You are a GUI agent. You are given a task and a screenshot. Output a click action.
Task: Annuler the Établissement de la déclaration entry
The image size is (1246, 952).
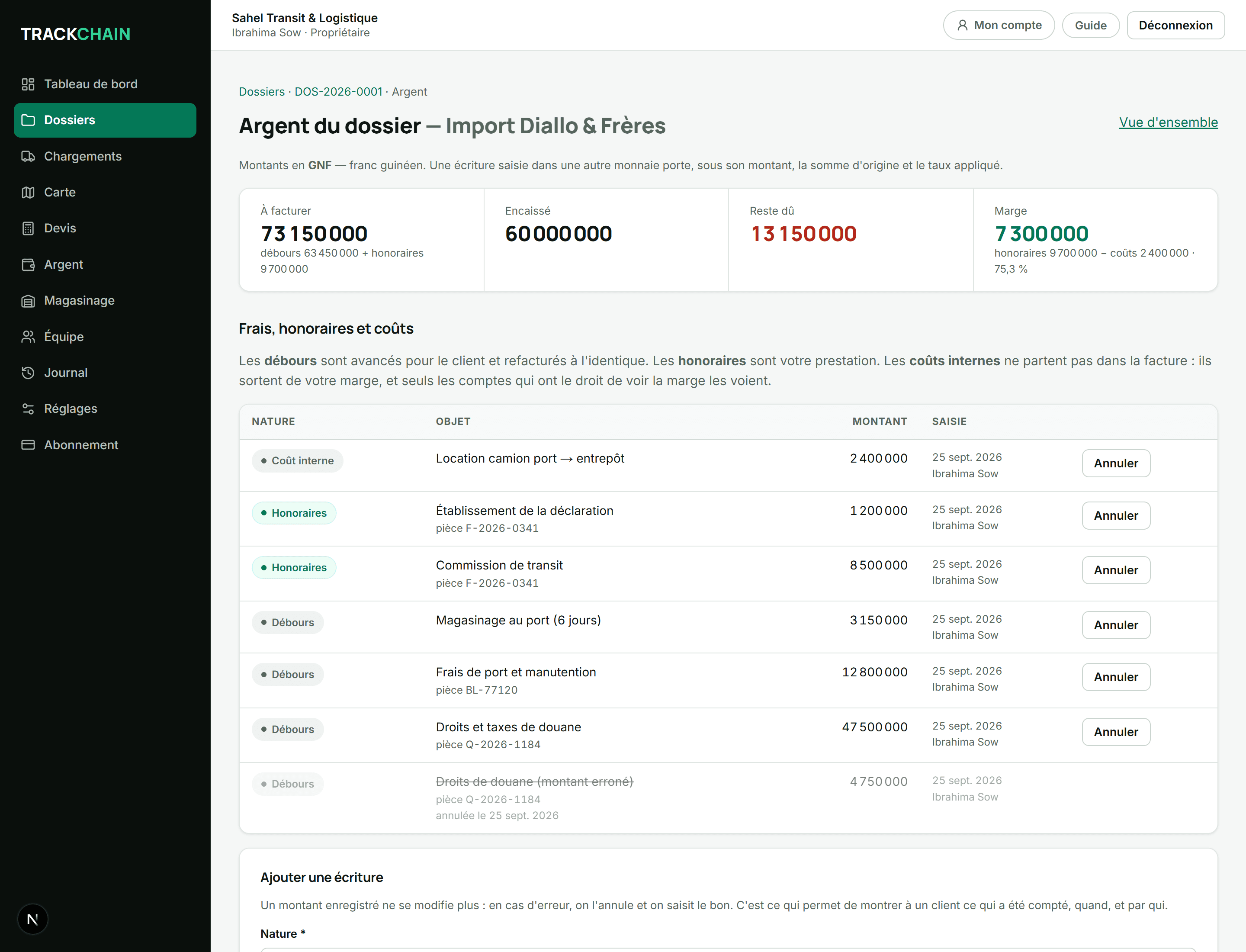tap(1116, 516)
